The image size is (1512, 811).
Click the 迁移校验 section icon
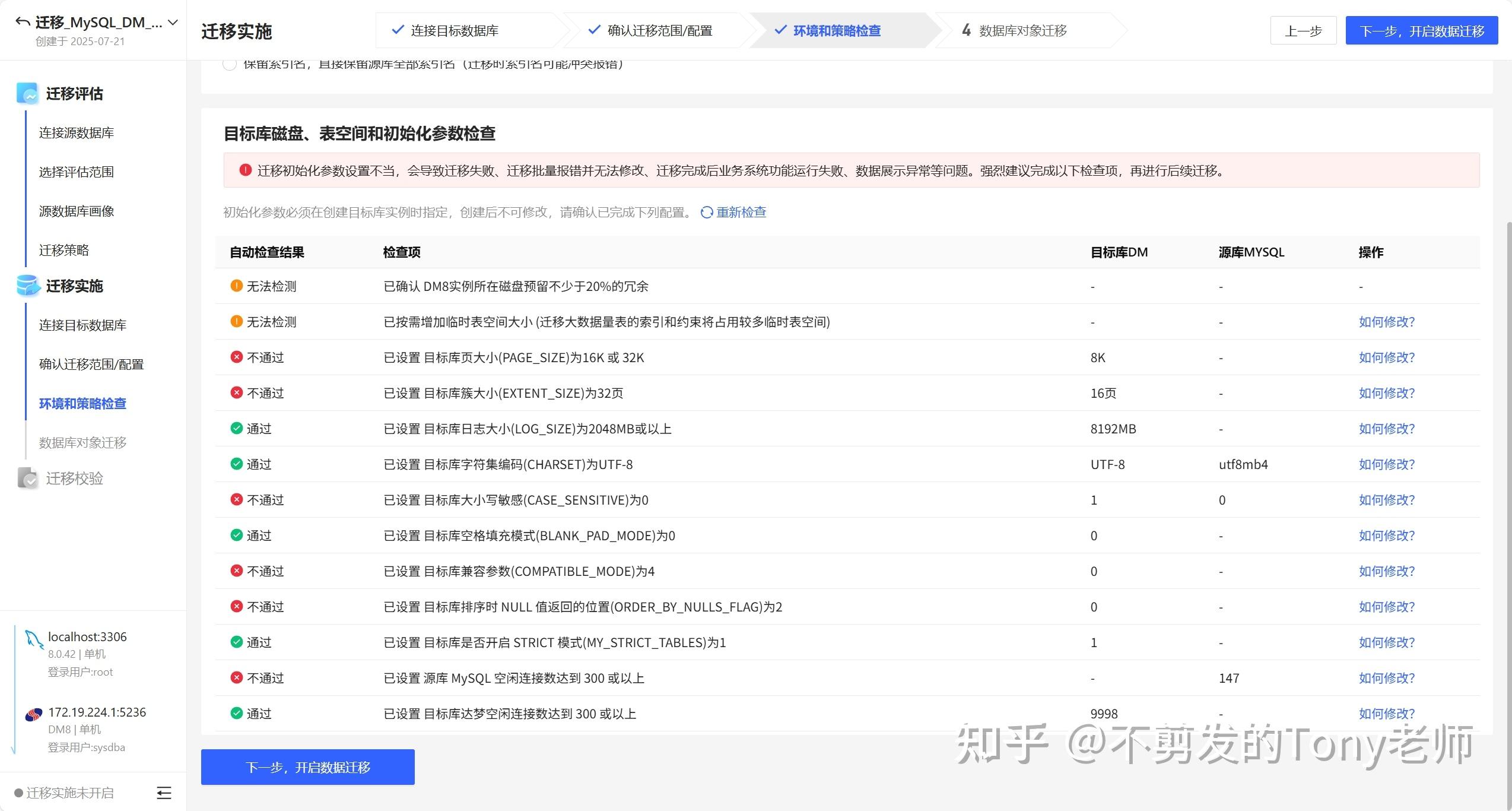click(x=27, y=478)
